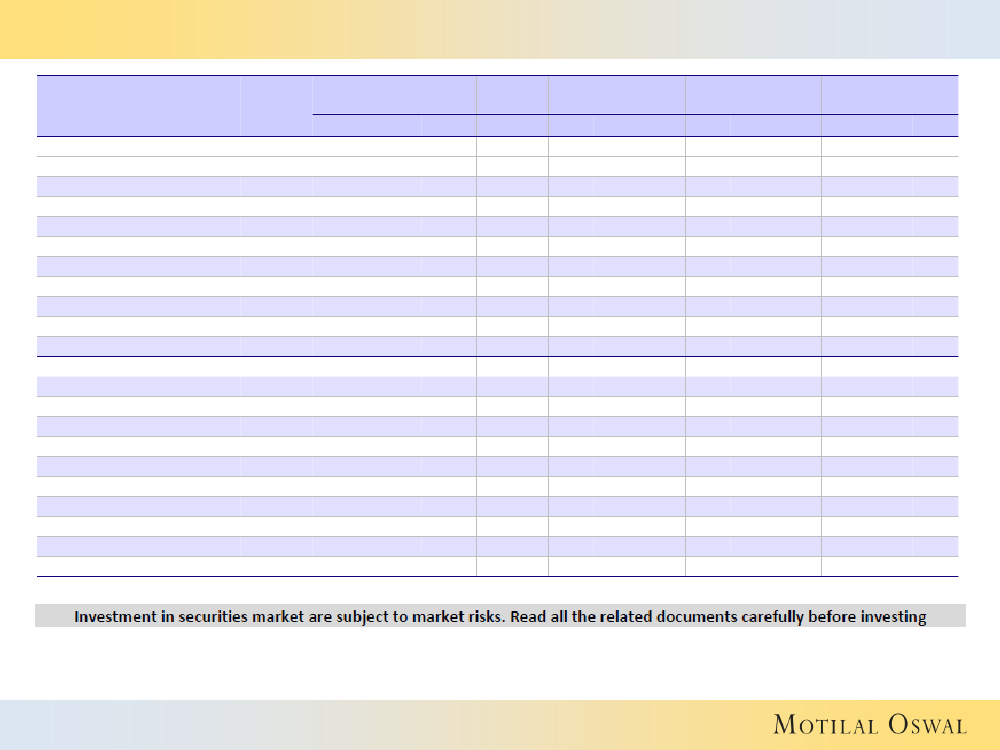
Task: Click the second header column cell of table
Action: pyautogui.click(x=276, y=105)
